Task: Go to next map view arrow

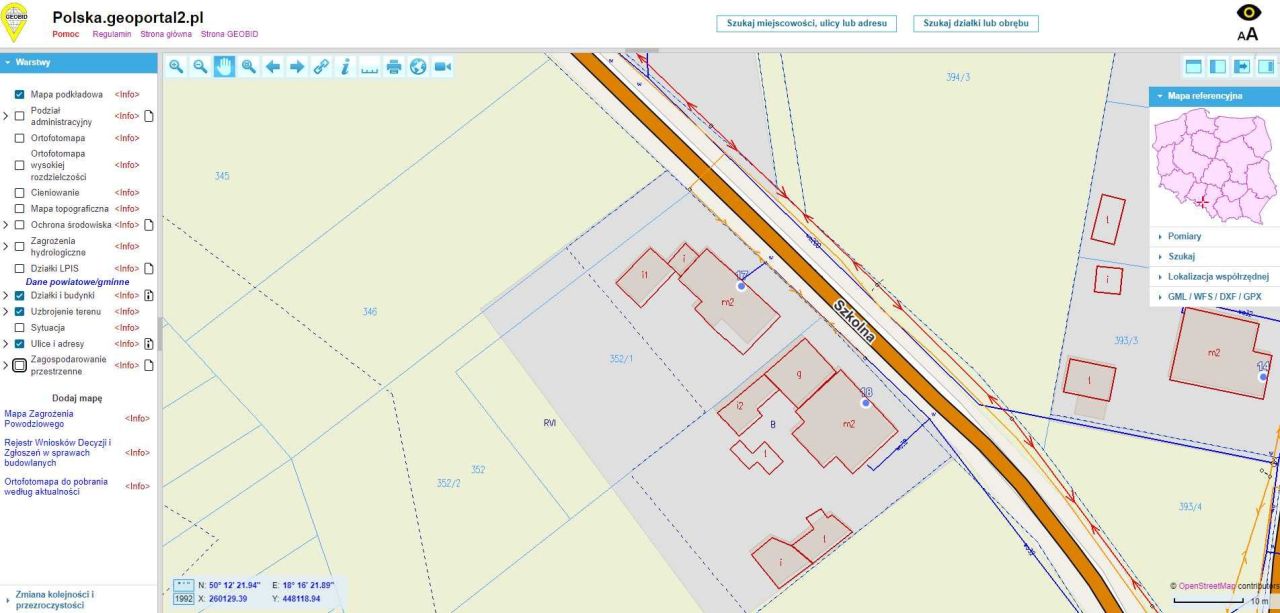Action: 297,67
